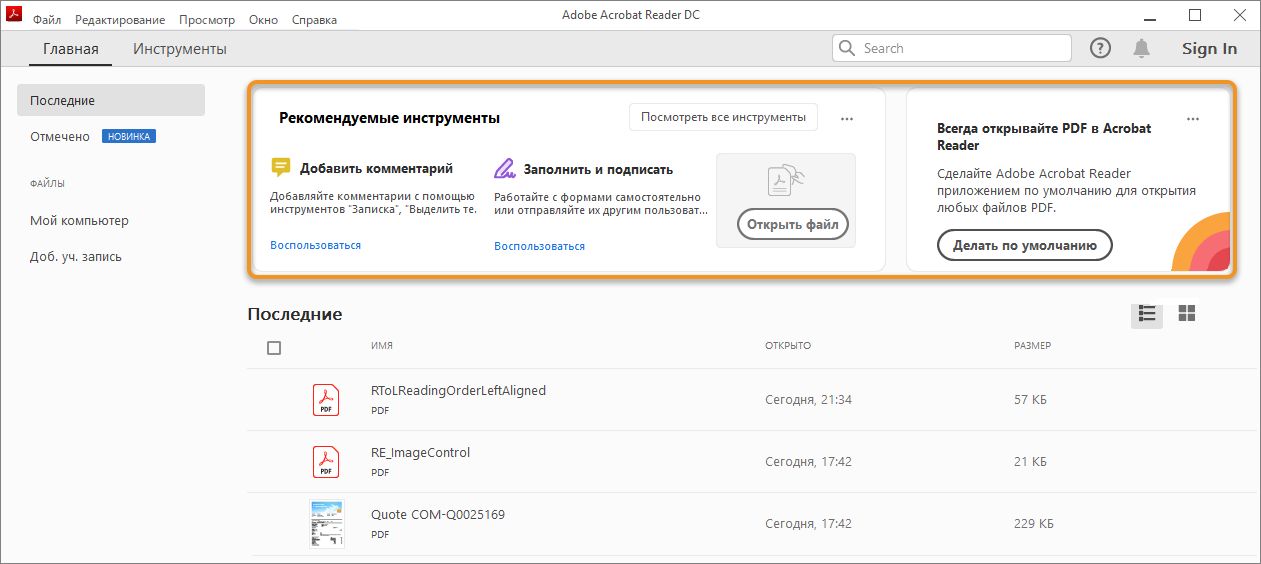This screenshot has width=1261, height=564.
Task: Open the help question mark icon
Action: click(x=1100, y=48)
